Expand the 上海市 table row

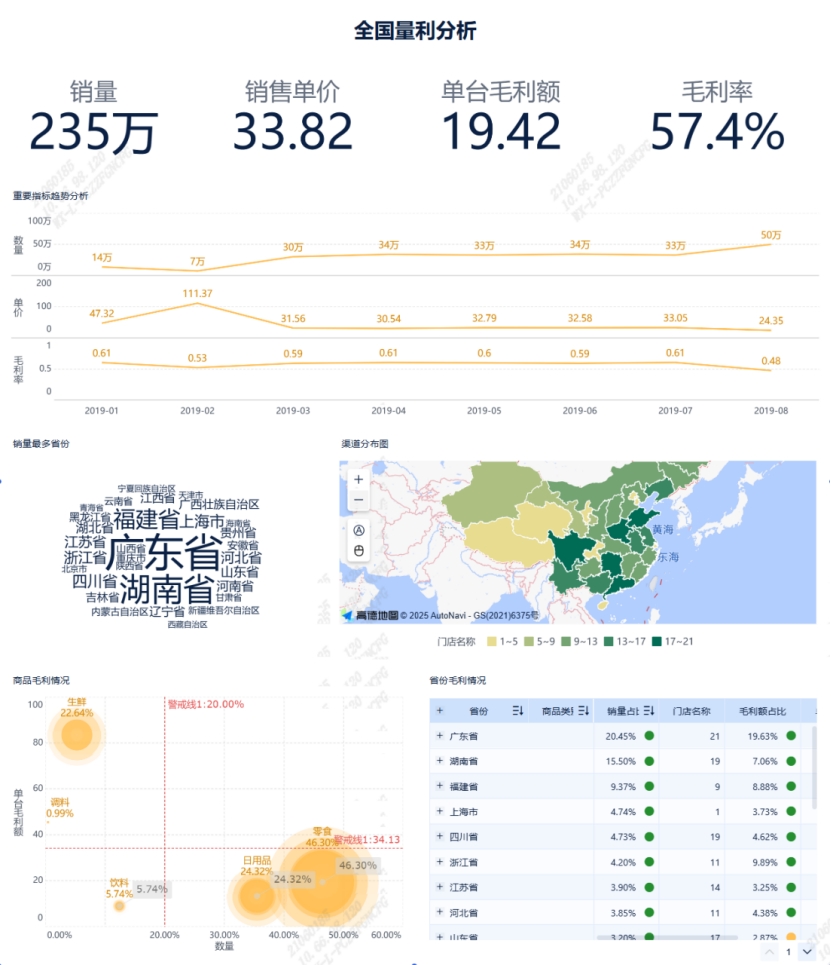(x=440, y=811)
